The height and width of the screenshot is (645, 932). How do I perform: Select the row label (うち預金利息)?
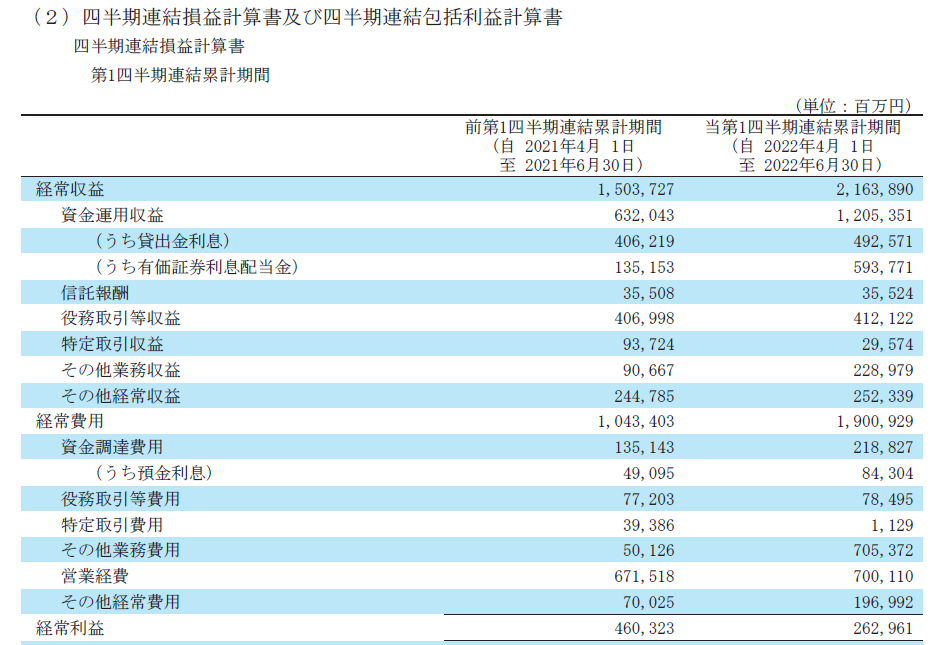point(154,473)
